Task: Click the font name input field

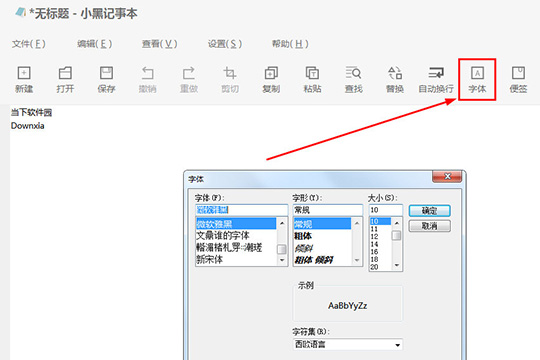Action: (241, 210)
